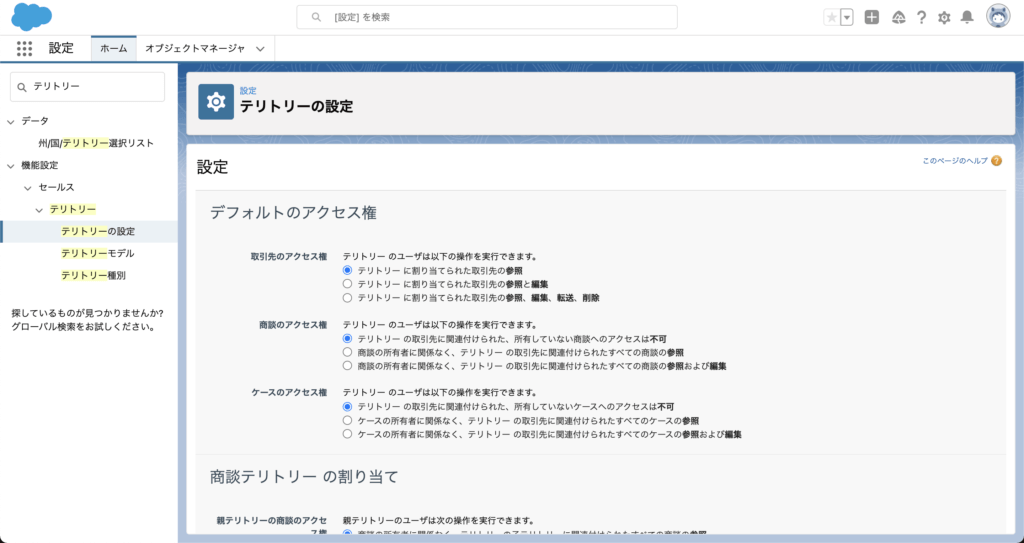Select case access 不可 radio
Screen dimensions: 1024x543
coord(347,406)
